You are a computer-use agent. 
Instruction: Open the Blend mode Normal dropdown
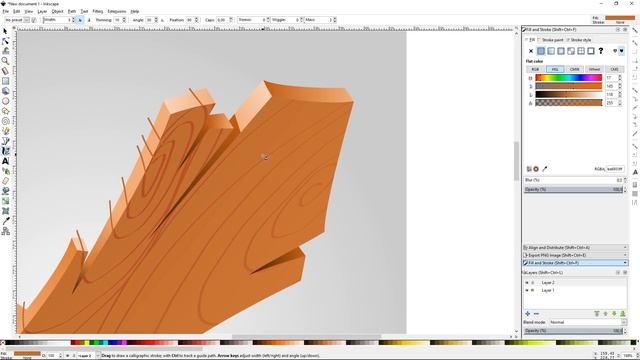tap(588, 322)
